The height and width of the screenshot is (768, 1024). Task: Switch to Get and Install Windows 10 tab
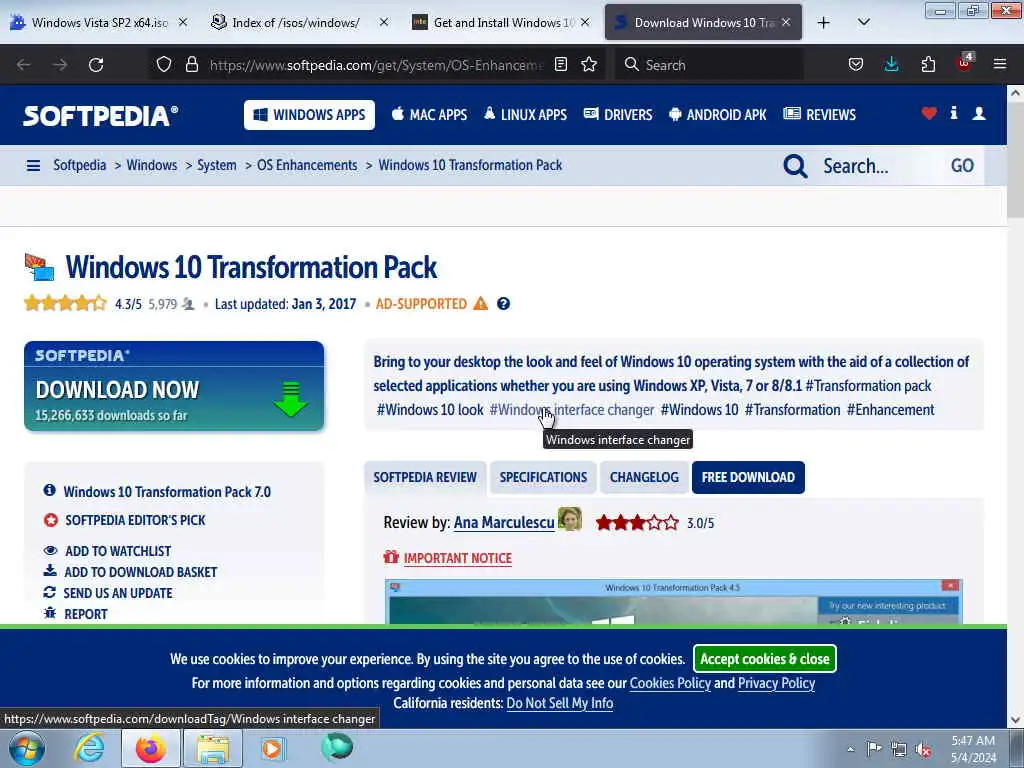503,22
